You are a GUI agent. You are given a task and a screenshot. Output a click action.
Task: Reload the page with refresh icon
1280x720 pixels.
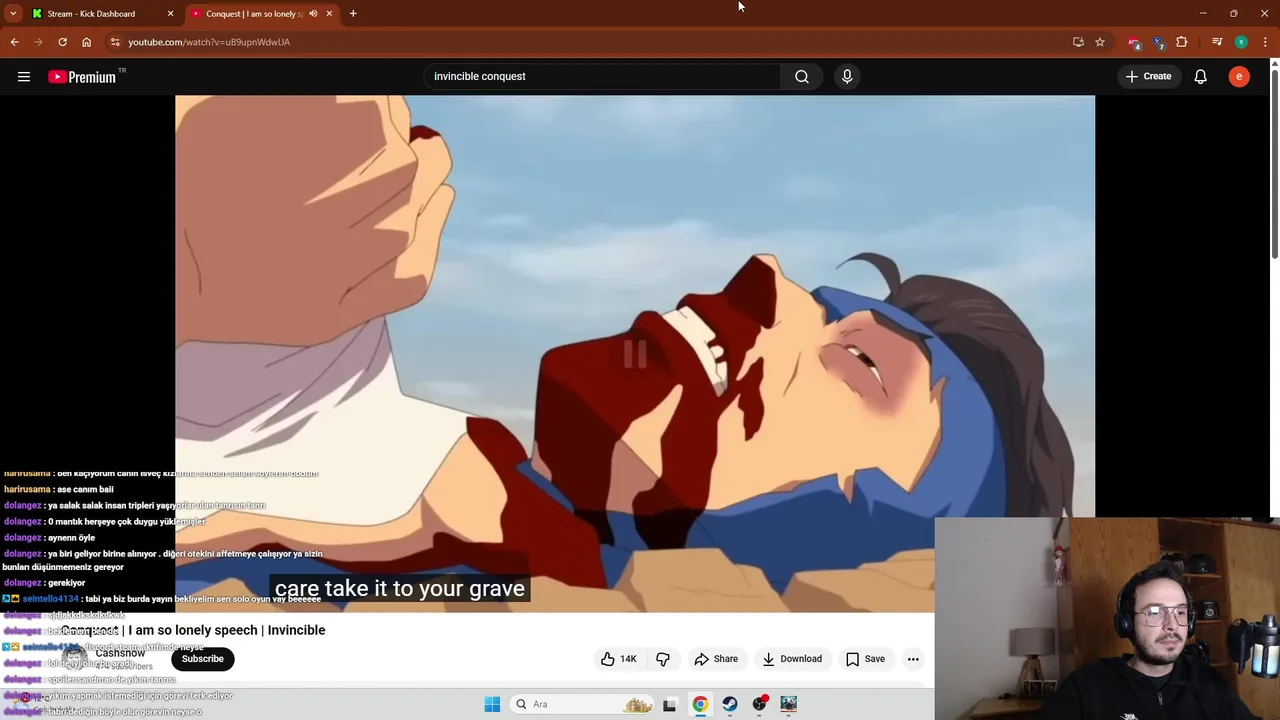point(62,42)
